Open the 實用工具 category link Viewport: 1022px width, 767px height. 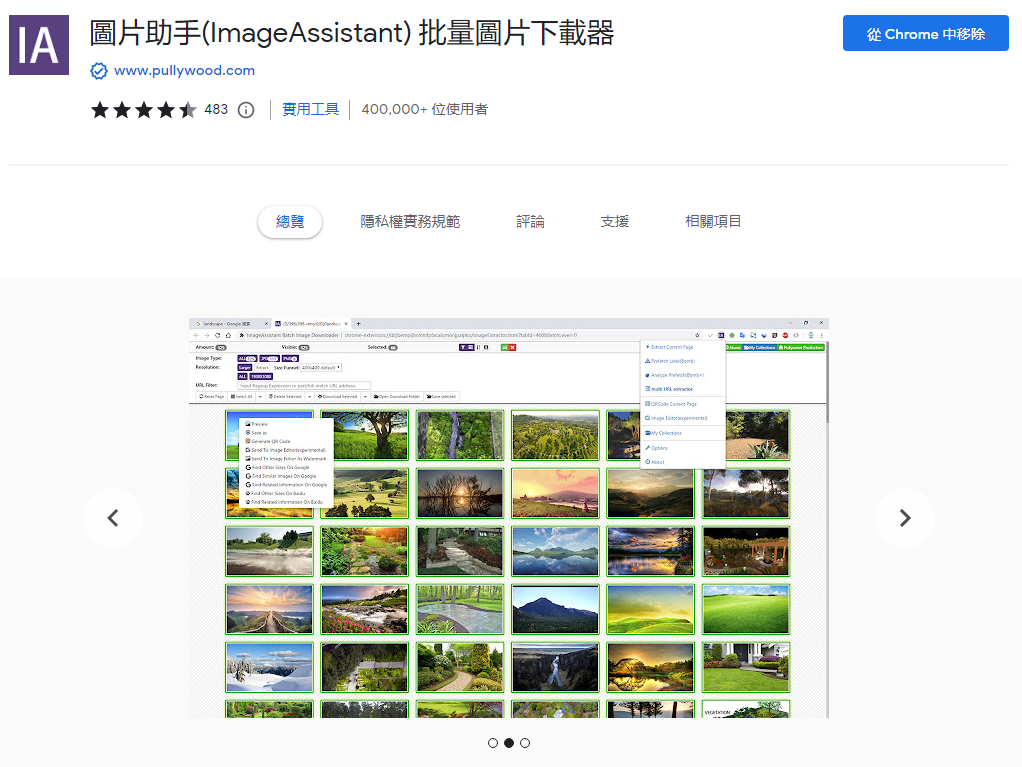tap(310, 110)
